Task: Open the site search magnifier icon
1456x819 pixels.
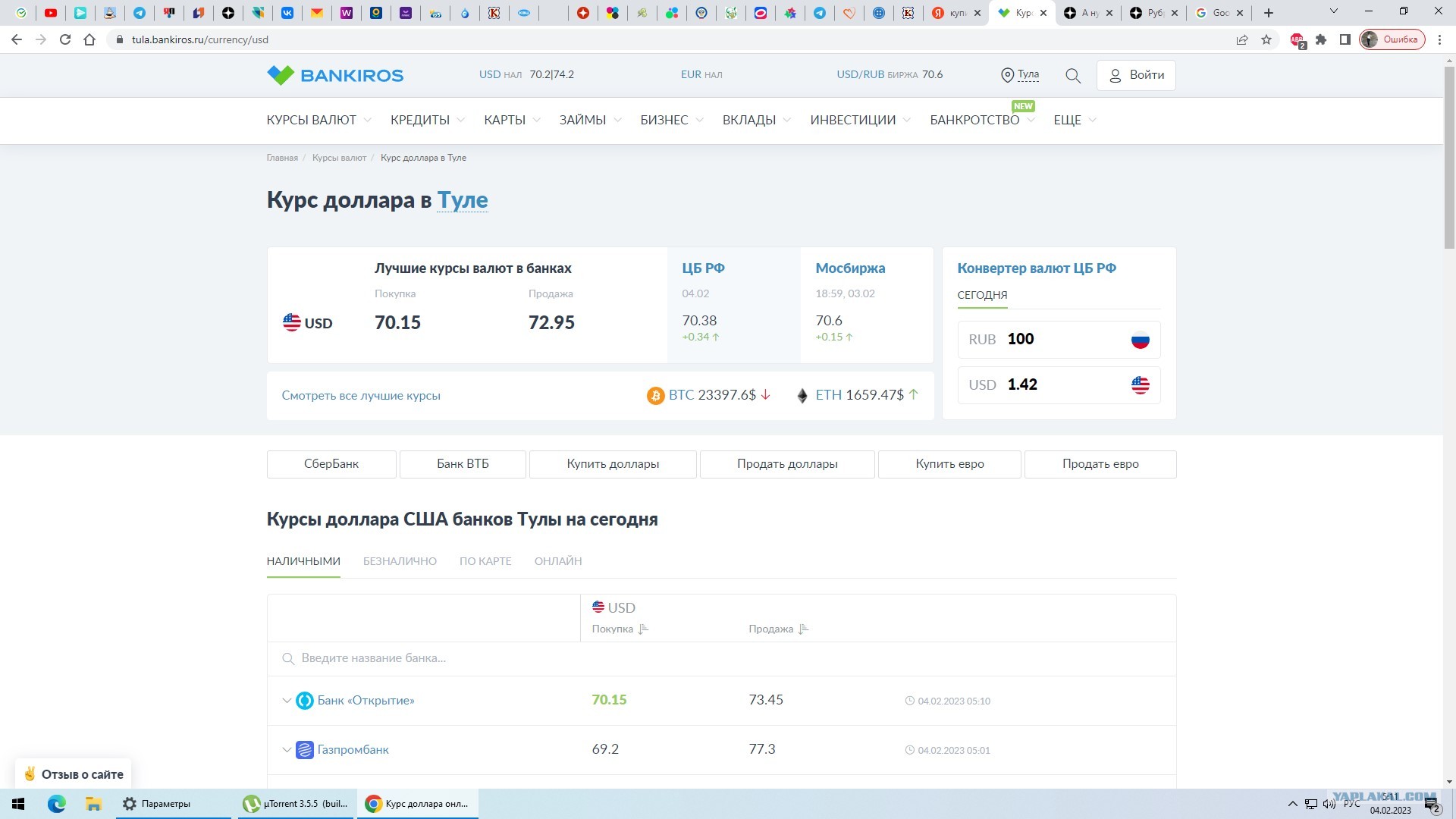Action: pos(1073,75)
